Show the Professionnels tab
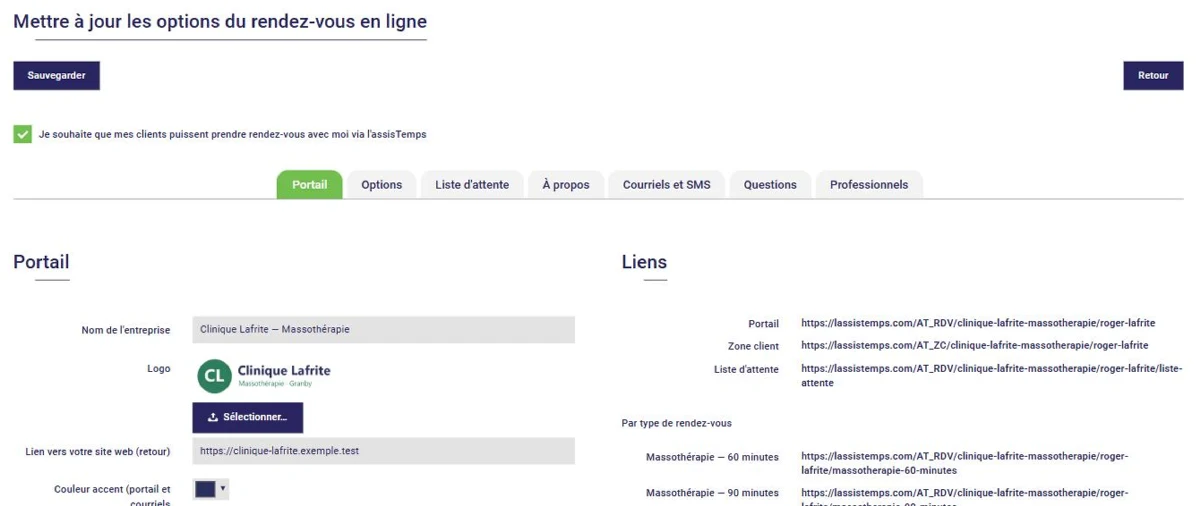The width and height of the screenshot is (1200, 506). point(869,185)
